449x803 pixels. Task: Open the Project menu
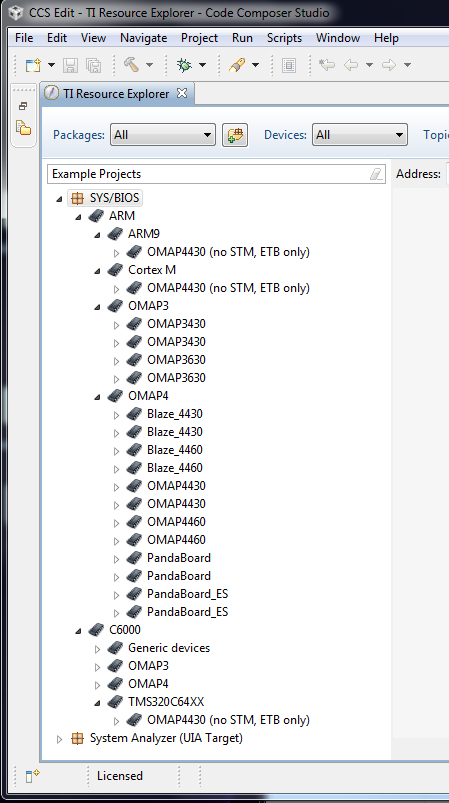click(200, 38)
